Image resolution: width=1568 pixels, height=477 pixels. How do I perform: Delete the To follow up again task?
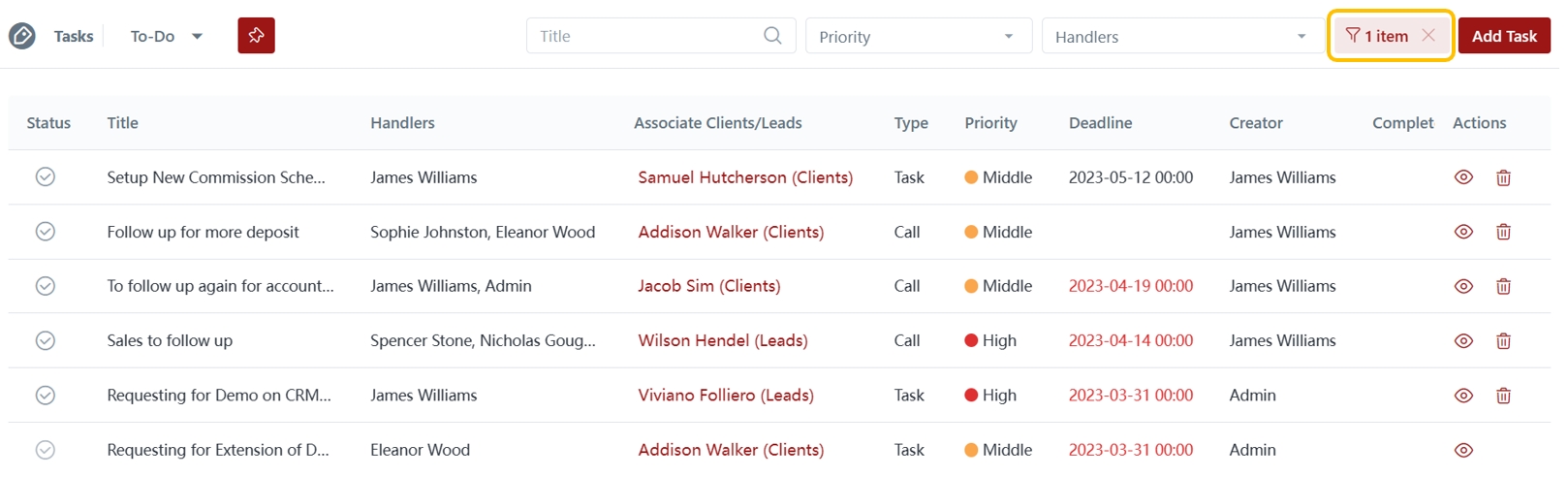click(x=1503, y=286)
